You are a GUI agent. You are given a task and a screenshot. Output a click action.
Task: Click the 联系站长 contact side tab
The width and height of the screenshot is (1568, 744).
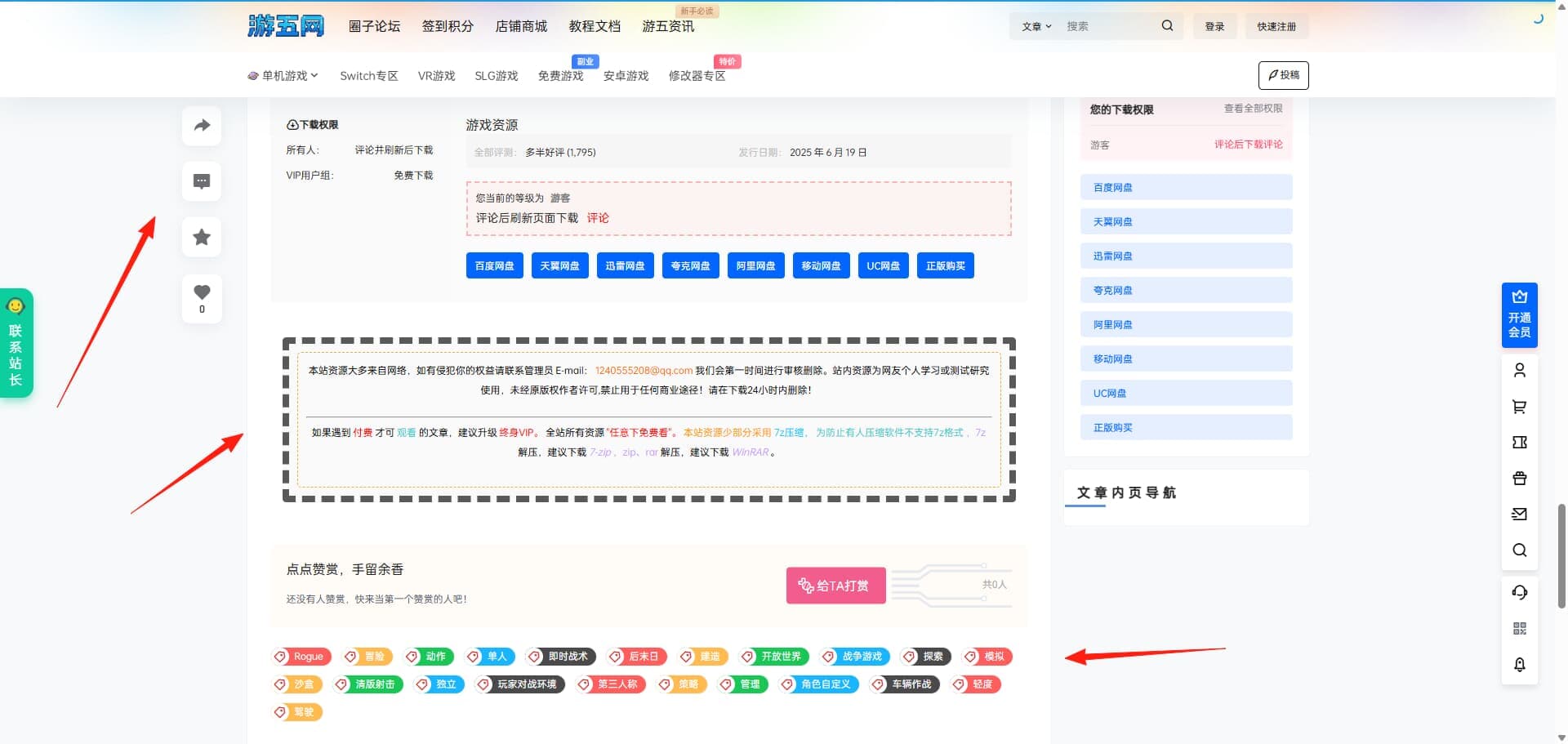click(16, 343)
